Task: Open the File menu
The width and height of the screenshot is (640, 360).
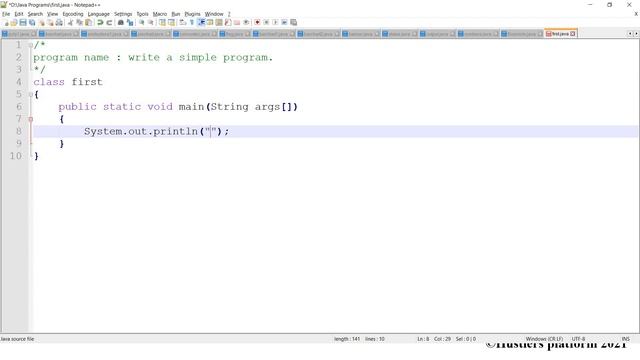Action: (6, 14)
